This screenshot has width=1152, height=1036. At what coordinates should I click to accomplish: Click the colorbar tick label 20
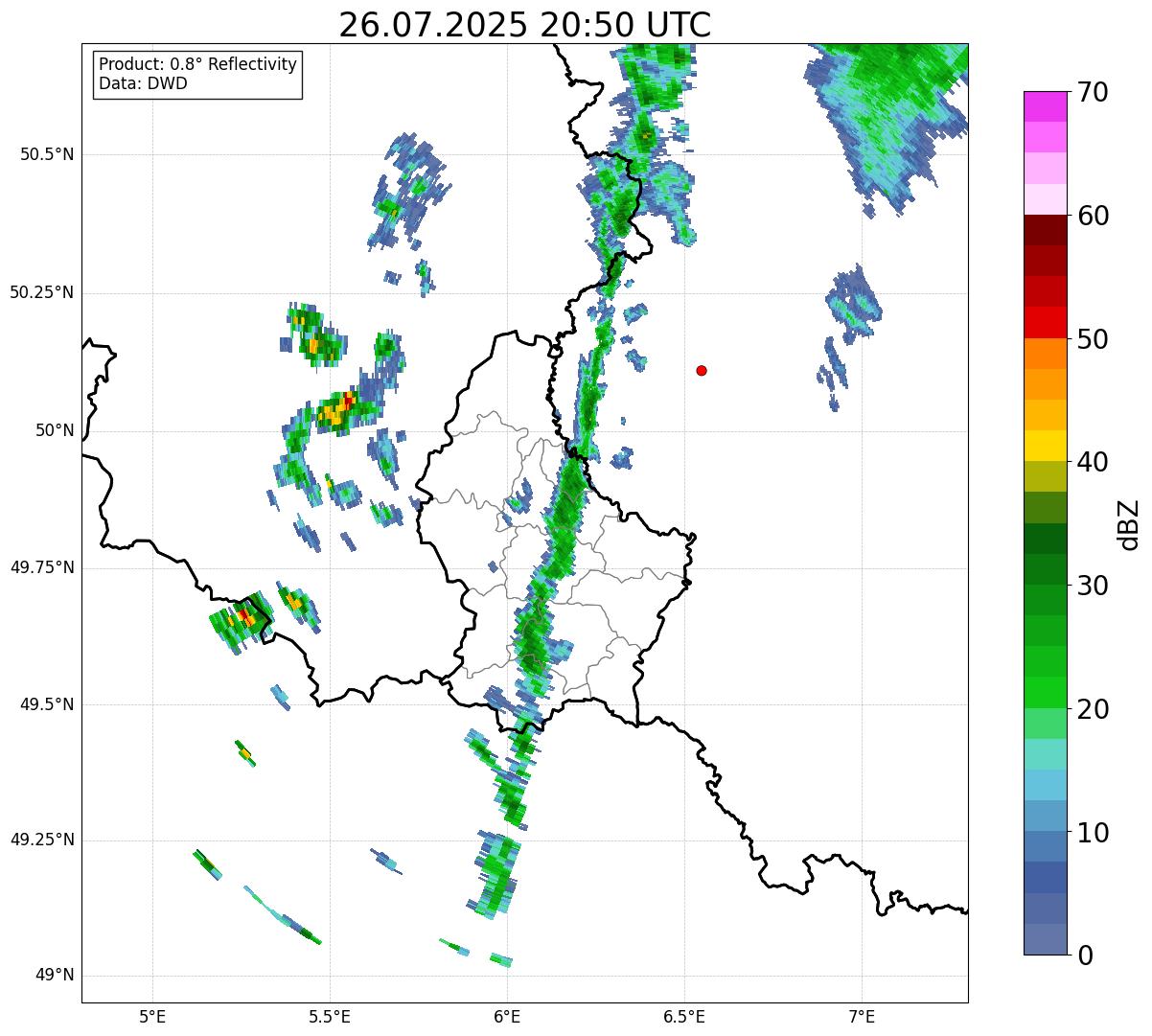1093,709
